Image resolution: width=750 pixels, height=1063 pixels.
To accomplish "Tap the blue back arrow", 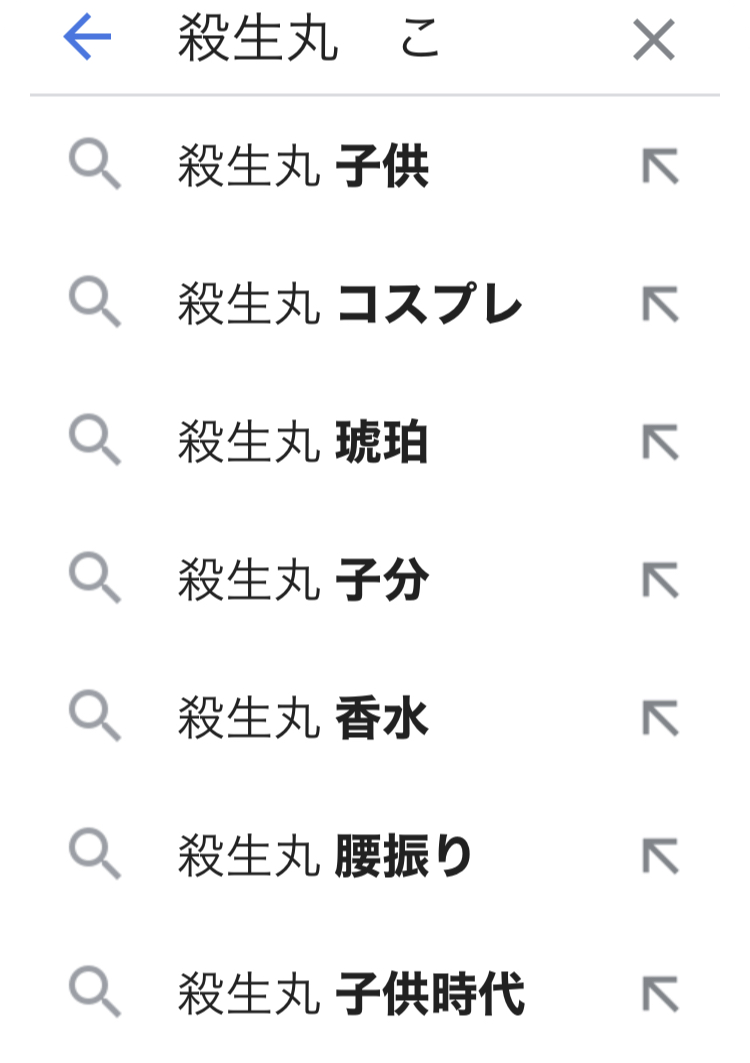I will coord(87,39).
